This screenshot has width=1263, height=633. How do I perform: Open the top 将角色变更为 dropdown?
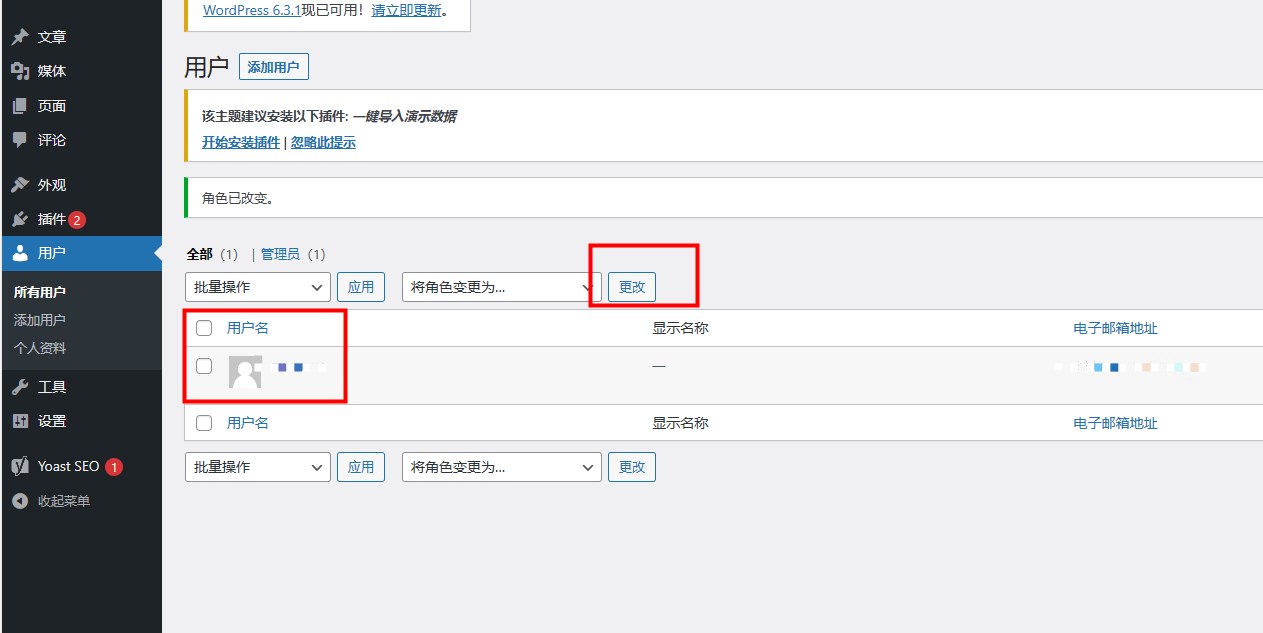tap(502, 287)
